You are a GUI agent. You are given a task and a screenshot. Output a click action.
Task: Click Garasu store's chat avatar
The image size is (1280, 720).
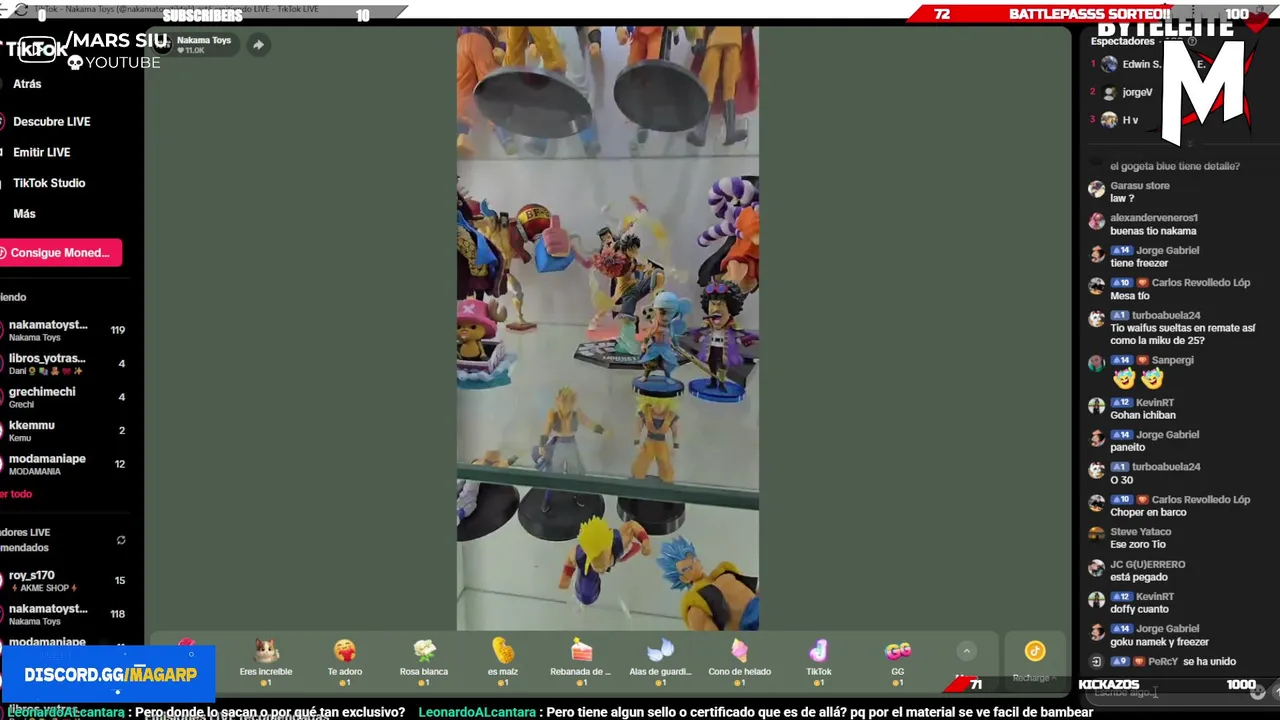pyautogui.click(x=1096, y=189)
